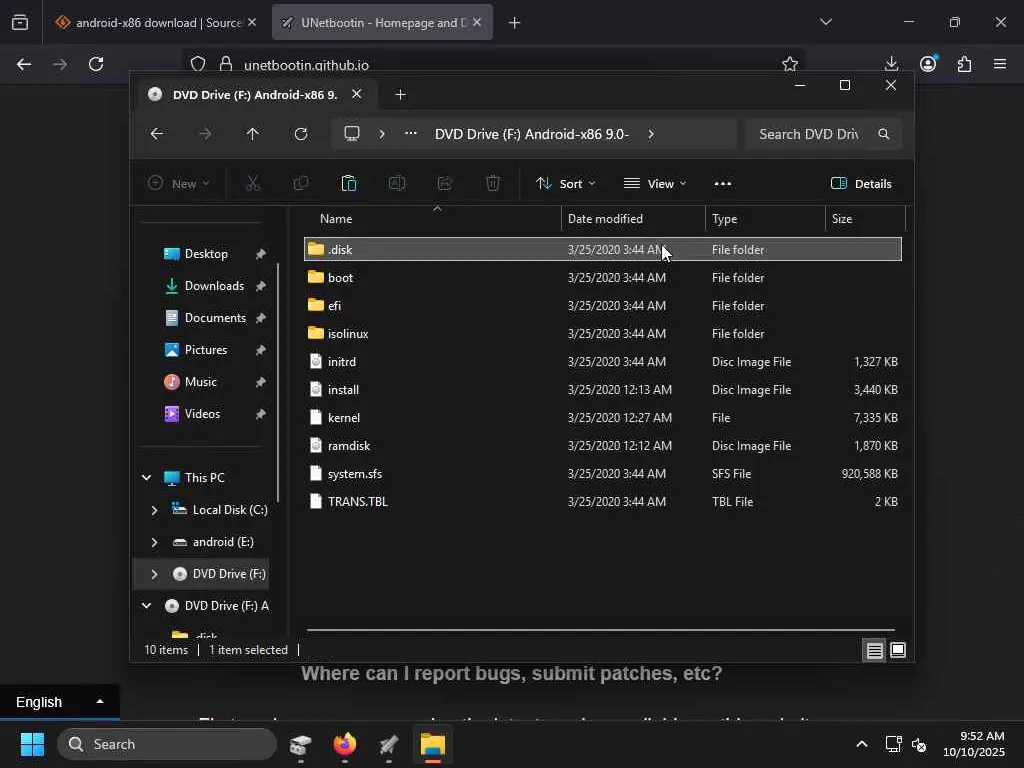Click the Paste clipboard icon
1024x768 pixels.
(x=349, y=184)
